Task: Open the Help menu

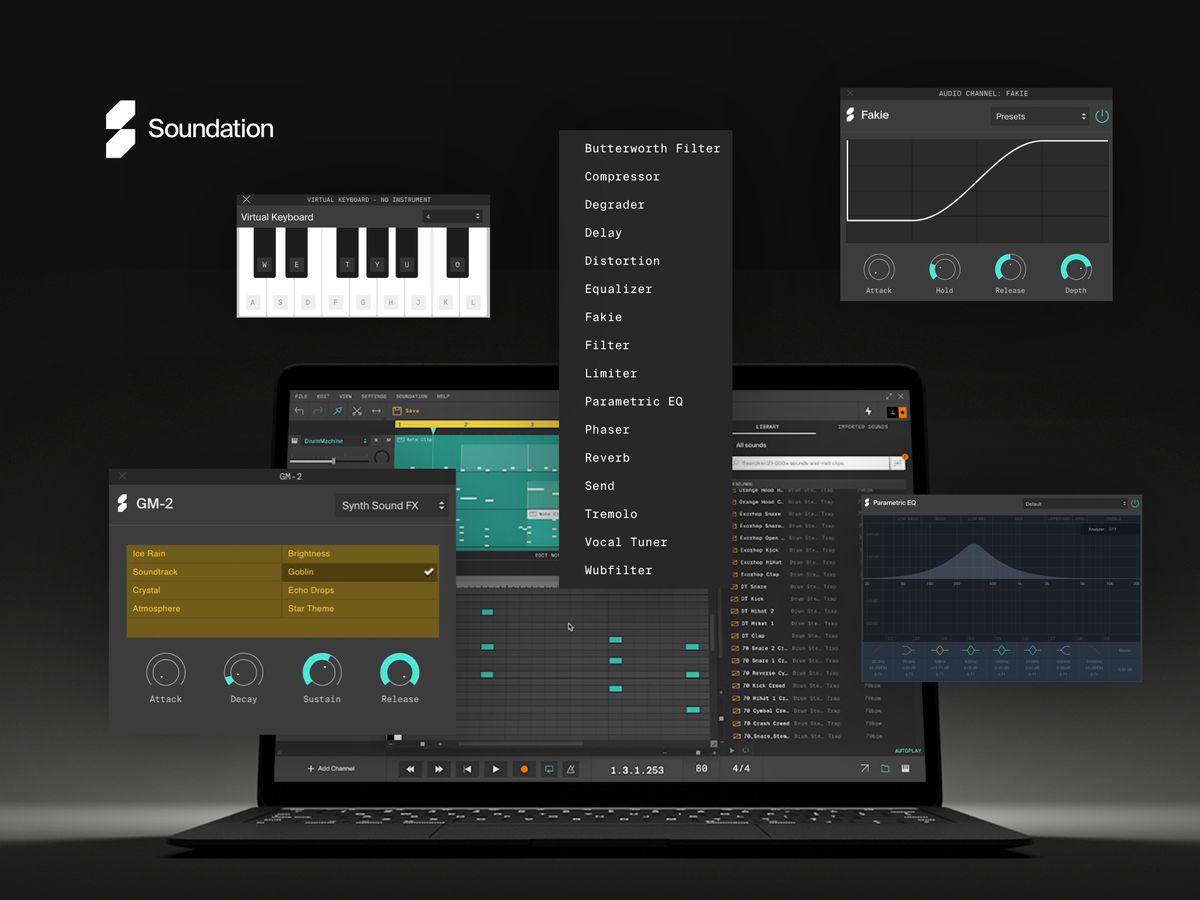Action: click(x=443, y=396)
